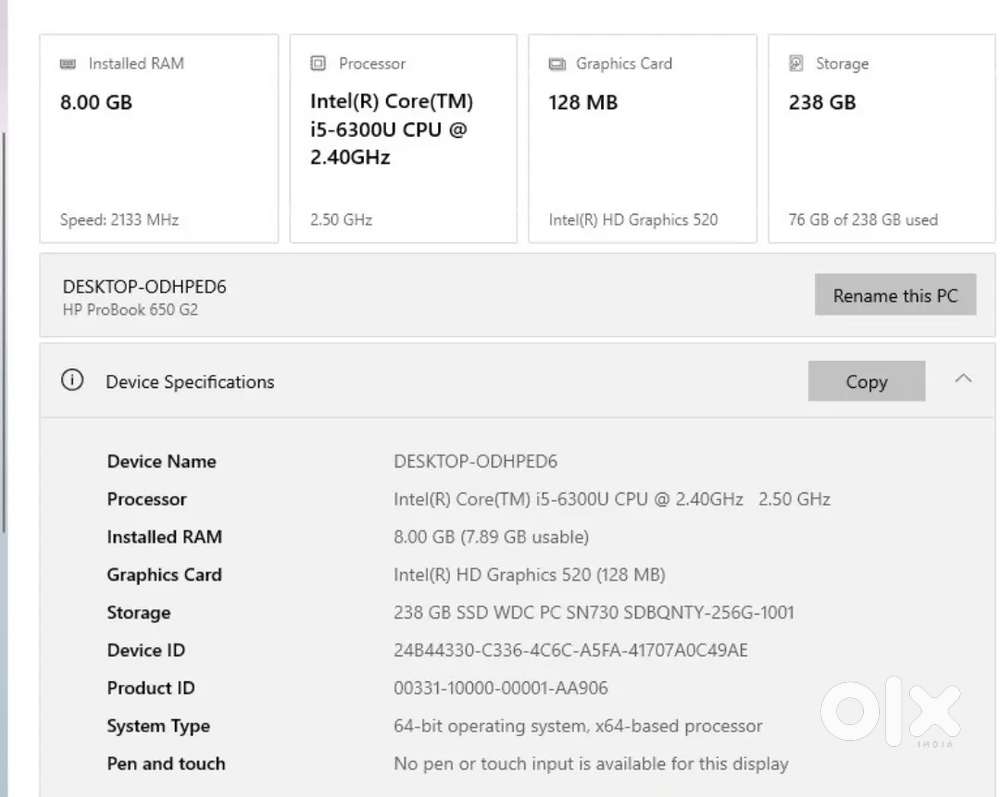Select the Storage 238 GB card

(881, 140)
